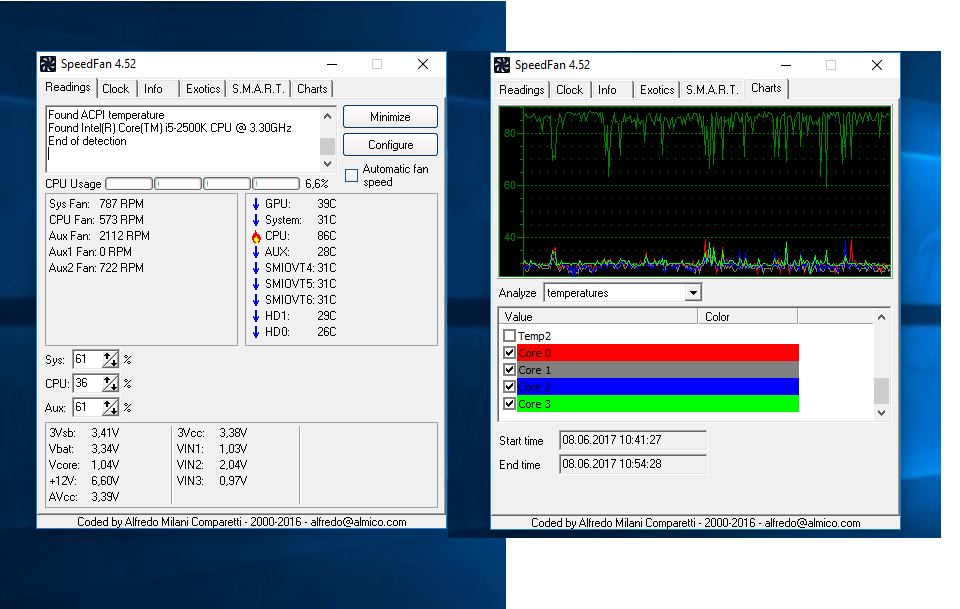The width and height of the screenshot is (960, 609).
Task: Click the GPU temperature down-arrow icon
Action: pos(256,204)
